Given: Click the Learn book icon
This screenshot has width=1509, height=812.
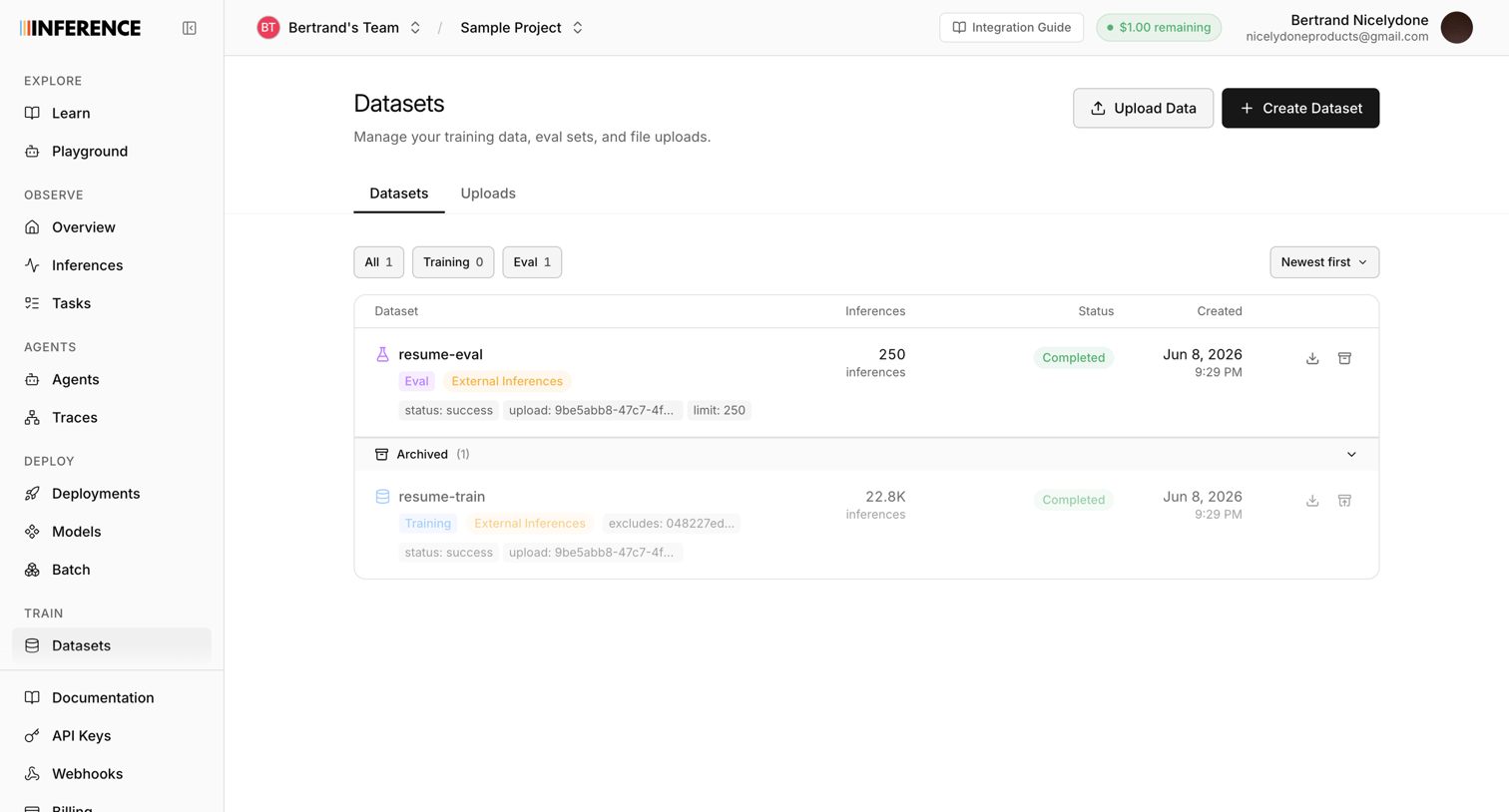Looking at the screenshot, I should (x=32, y=114).
